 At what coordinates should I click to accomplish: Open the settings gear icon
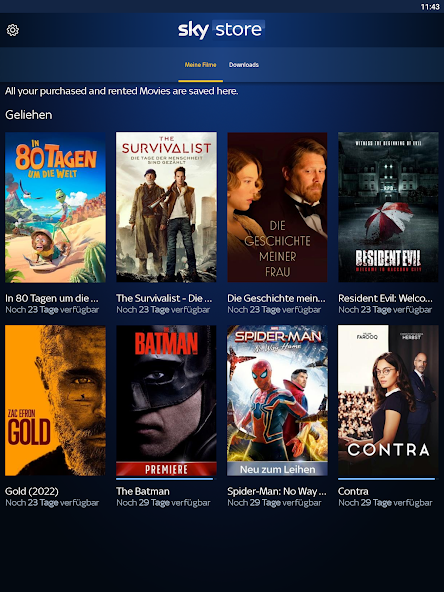[12, 30]
